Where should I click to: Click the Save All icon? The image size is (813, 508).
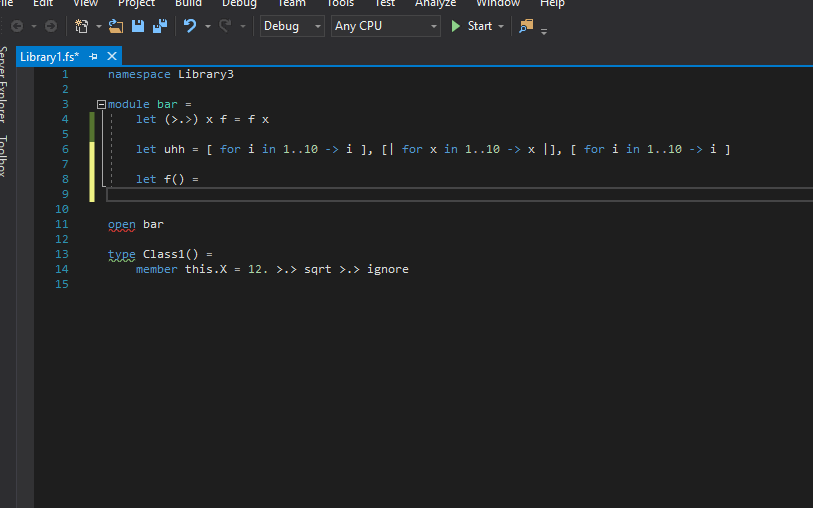(160, 26)
